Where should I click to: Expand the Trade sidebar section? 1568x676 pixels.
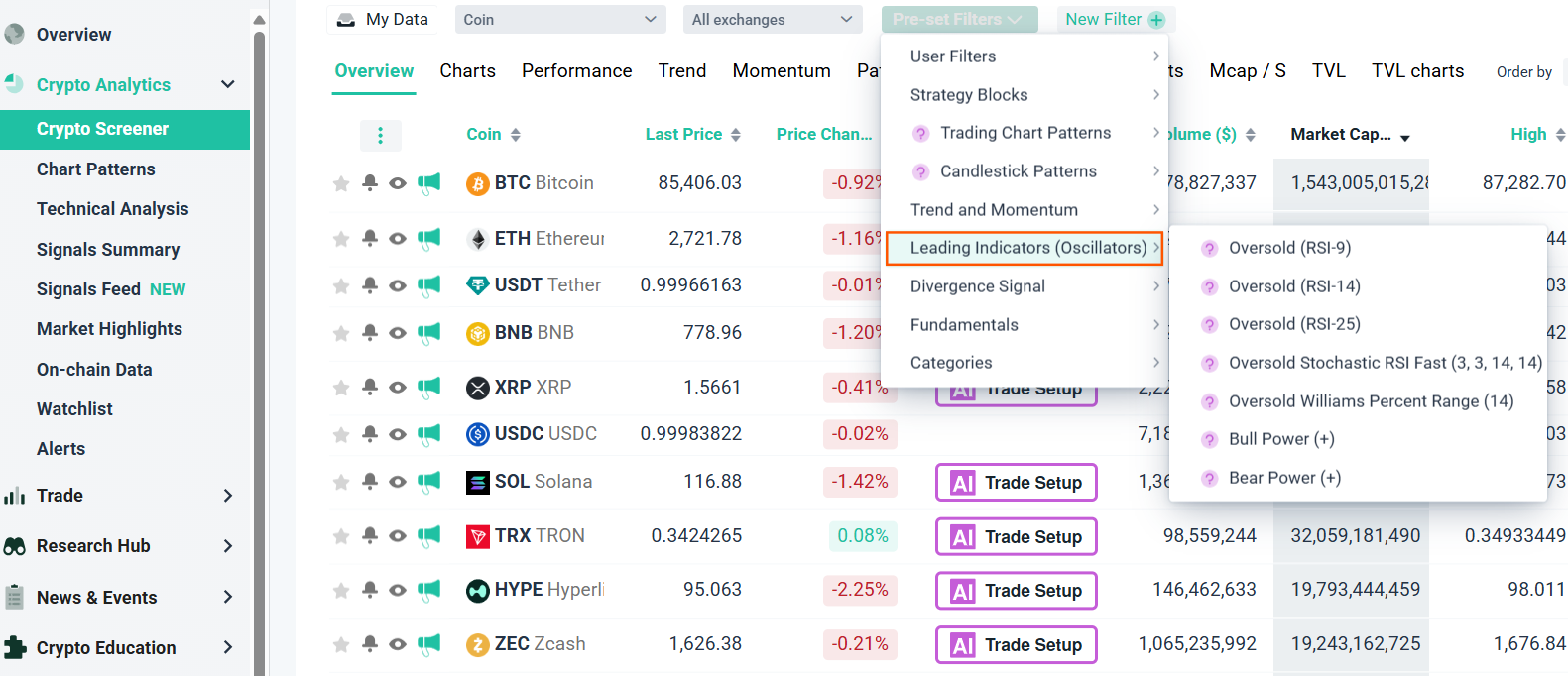click(x=228, y=496)
